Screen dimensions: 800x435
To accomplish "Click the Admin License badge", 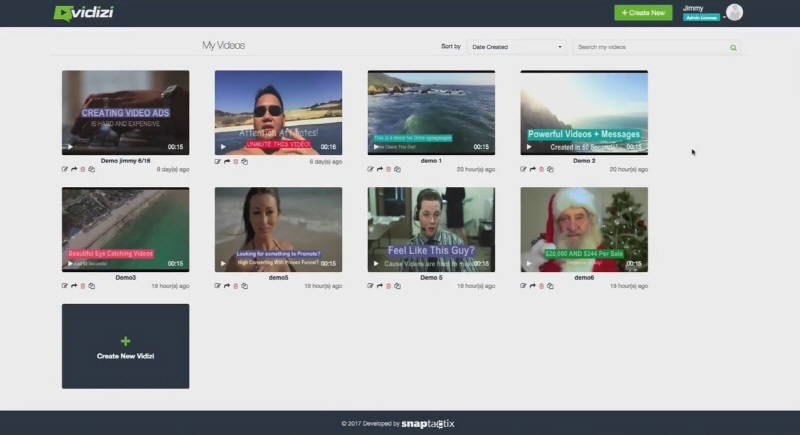I will point(702,17).
